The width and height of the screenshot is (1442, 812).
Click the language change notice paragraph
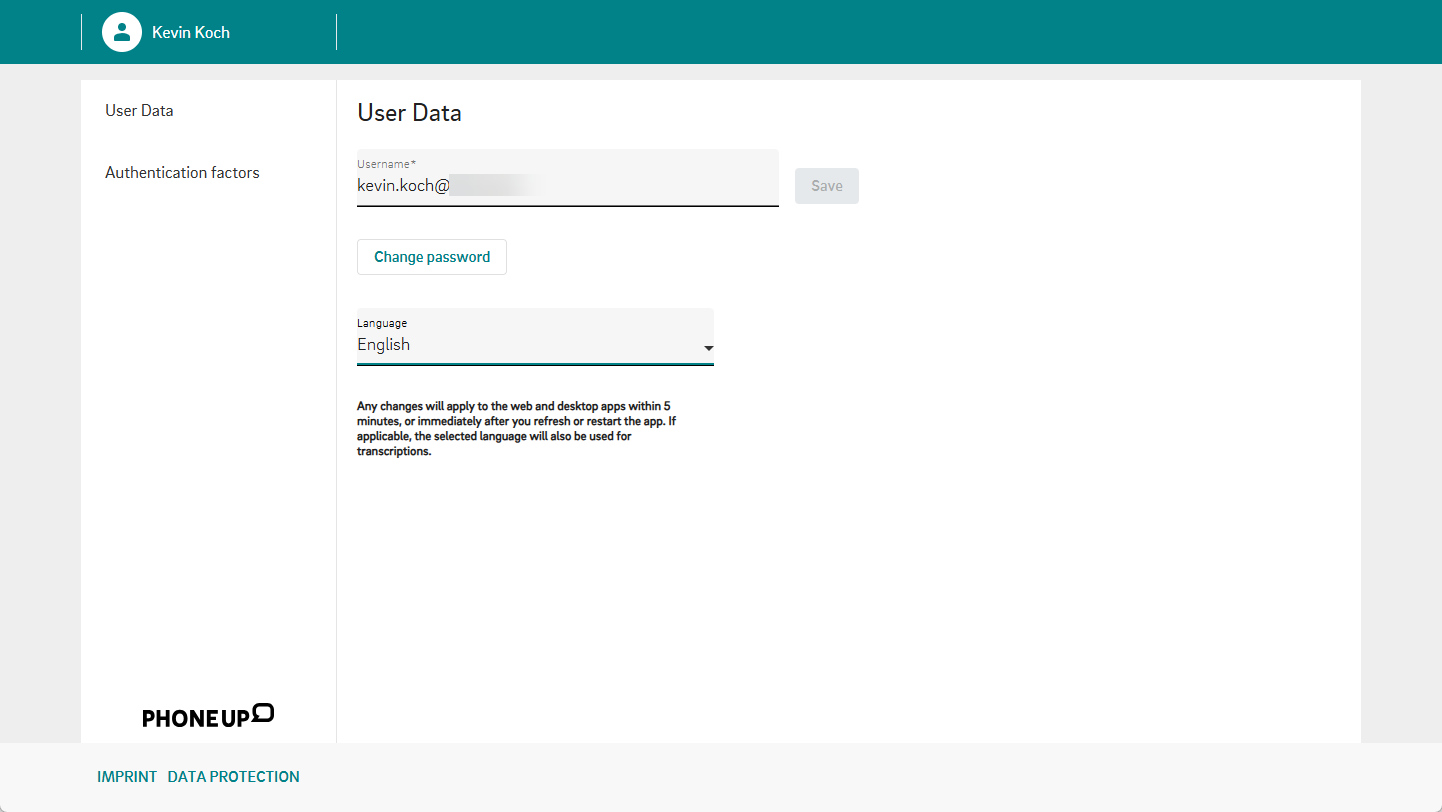[514, 428]
